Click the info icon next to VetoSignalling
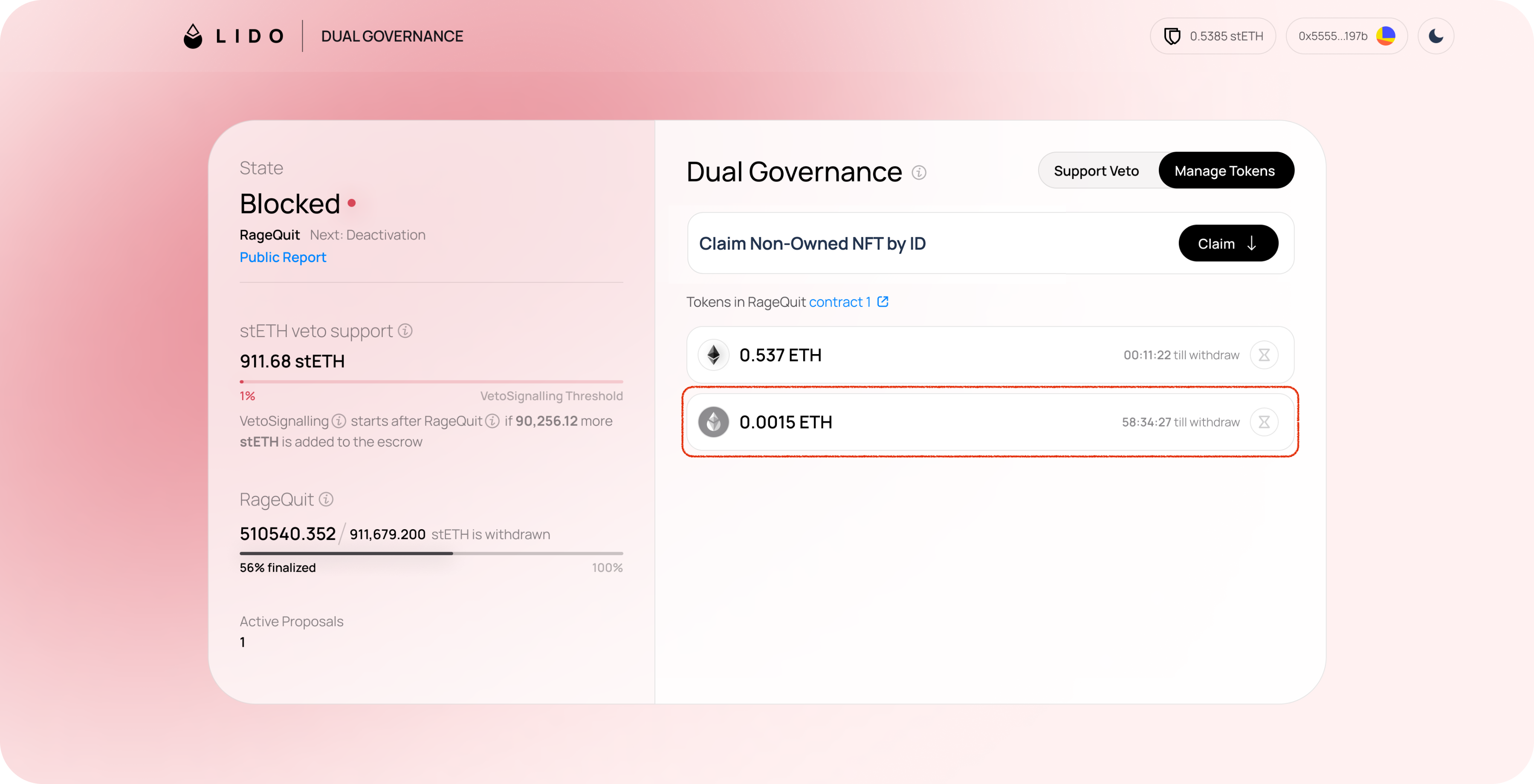This screenshot has height=784, width=1534. (x=339, y=421)
